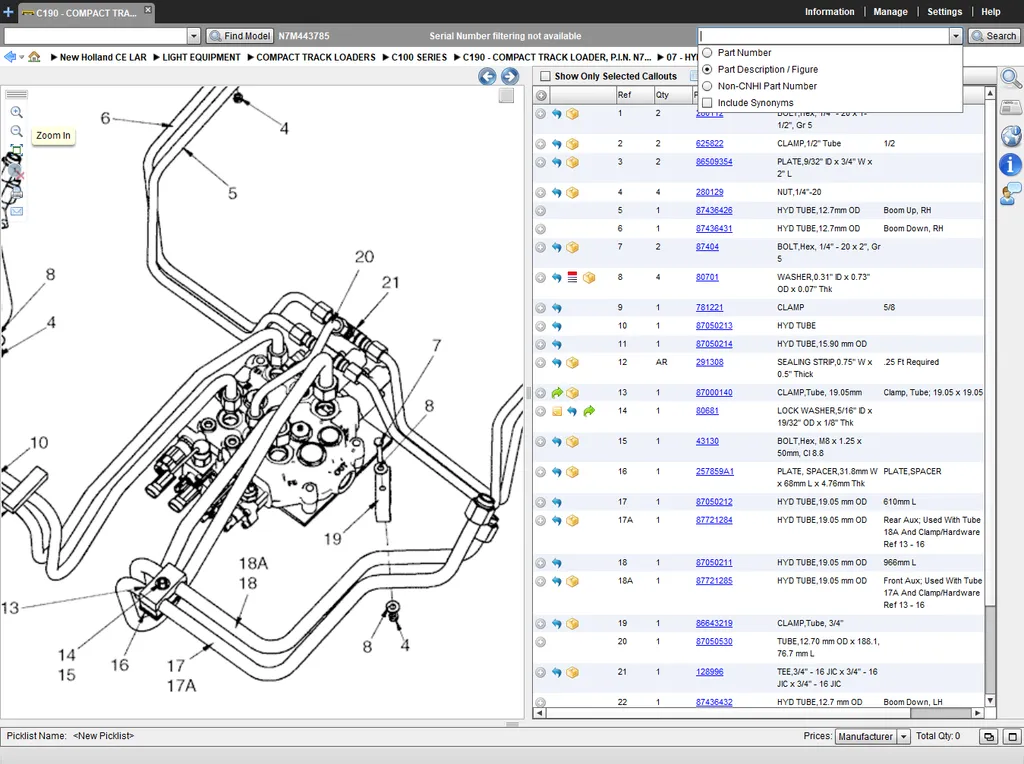Expand the model selection combo box arrow

pyautogui.click(x=194, y=36)
